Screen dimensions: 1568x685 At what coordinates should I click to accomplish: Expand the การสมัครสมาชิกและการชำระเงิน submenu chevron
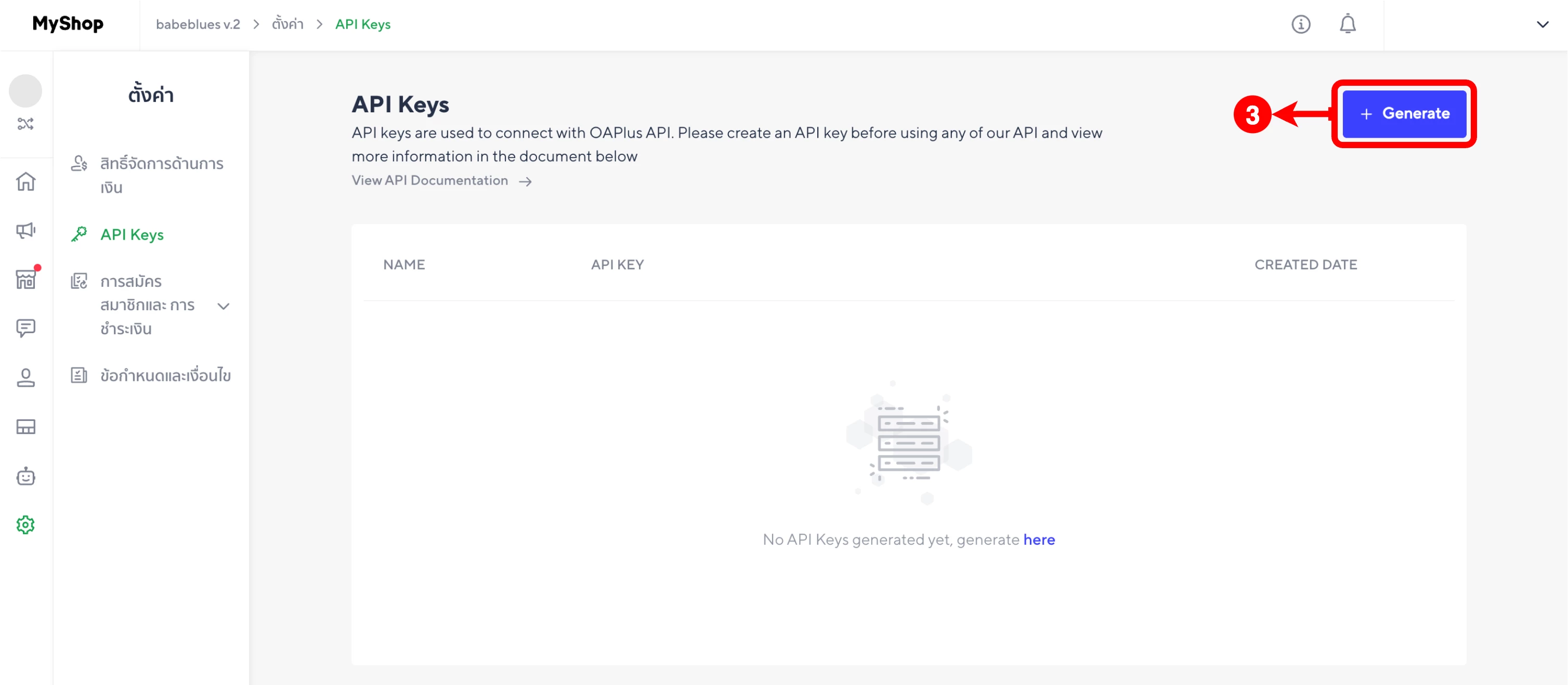click(x=224, y=306)
